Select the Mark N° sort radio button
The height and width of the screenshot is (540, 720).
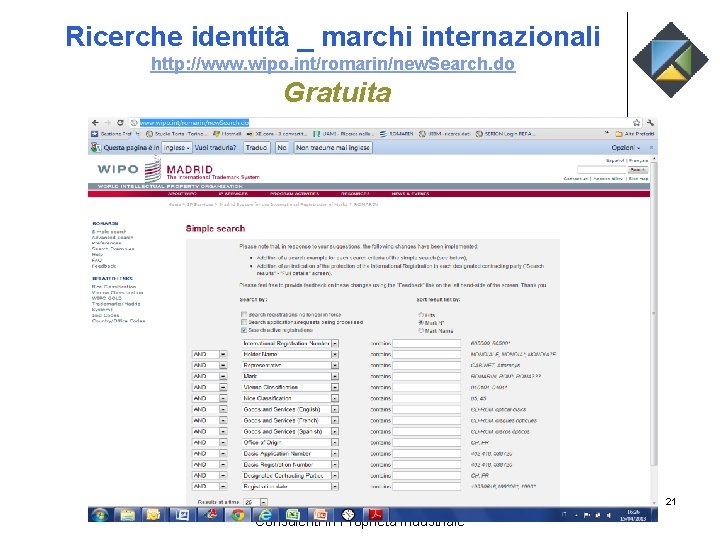coord(421,323)
